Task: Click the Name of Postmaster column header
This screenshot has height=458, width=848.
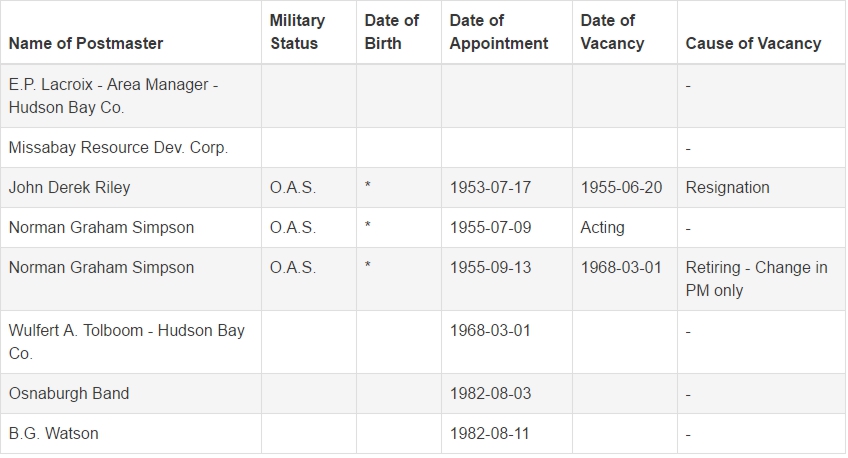Action: tap(85, 43)
